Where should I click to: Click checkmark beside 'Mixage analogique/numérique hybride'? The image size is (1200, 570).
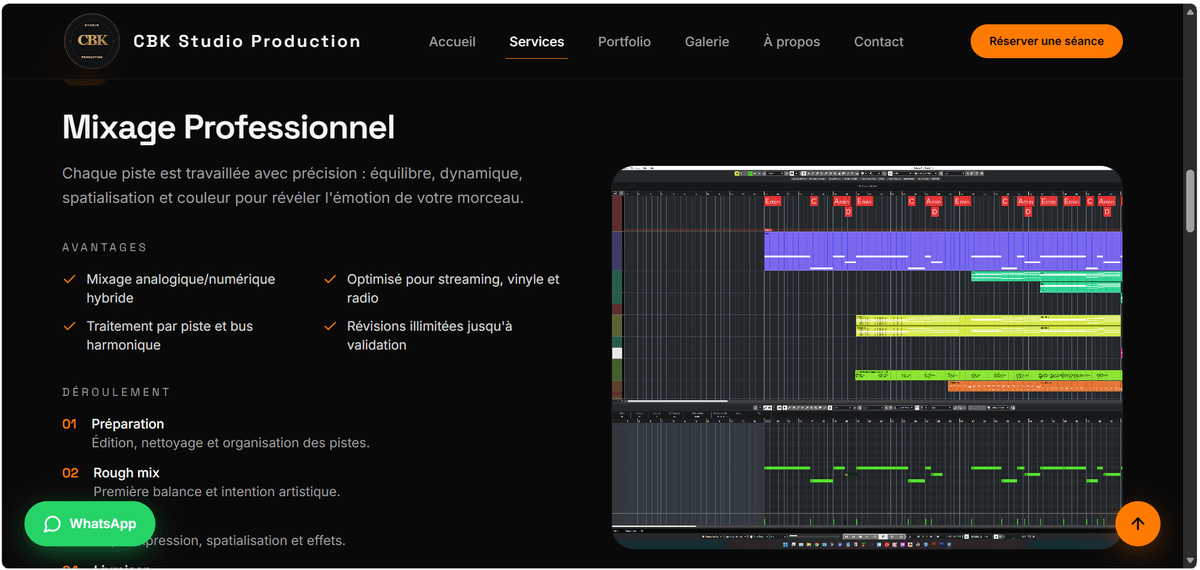click(x=69, y=279)
